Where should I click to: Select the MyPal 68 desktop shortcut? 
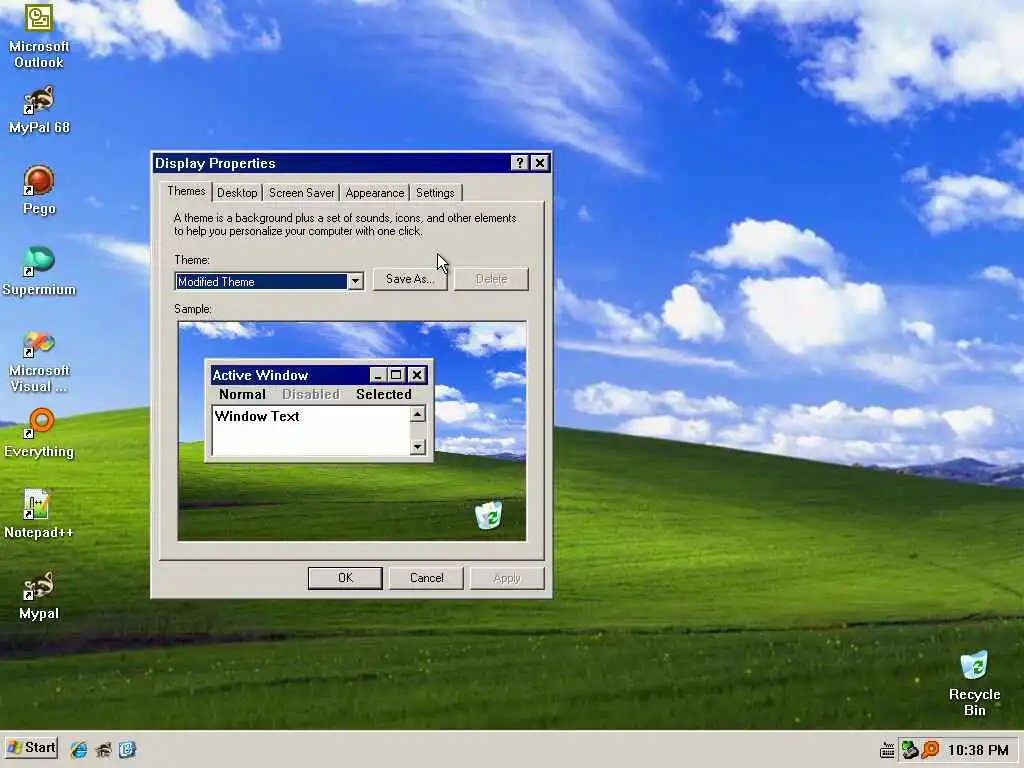39,110
